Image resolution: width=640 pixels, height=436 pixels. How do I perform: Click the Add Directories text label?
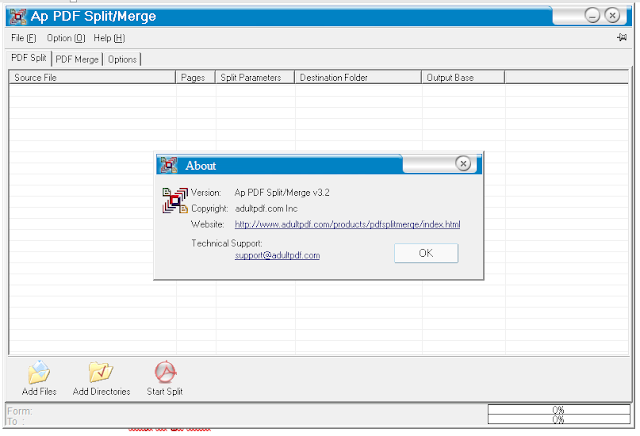point(101,392)
